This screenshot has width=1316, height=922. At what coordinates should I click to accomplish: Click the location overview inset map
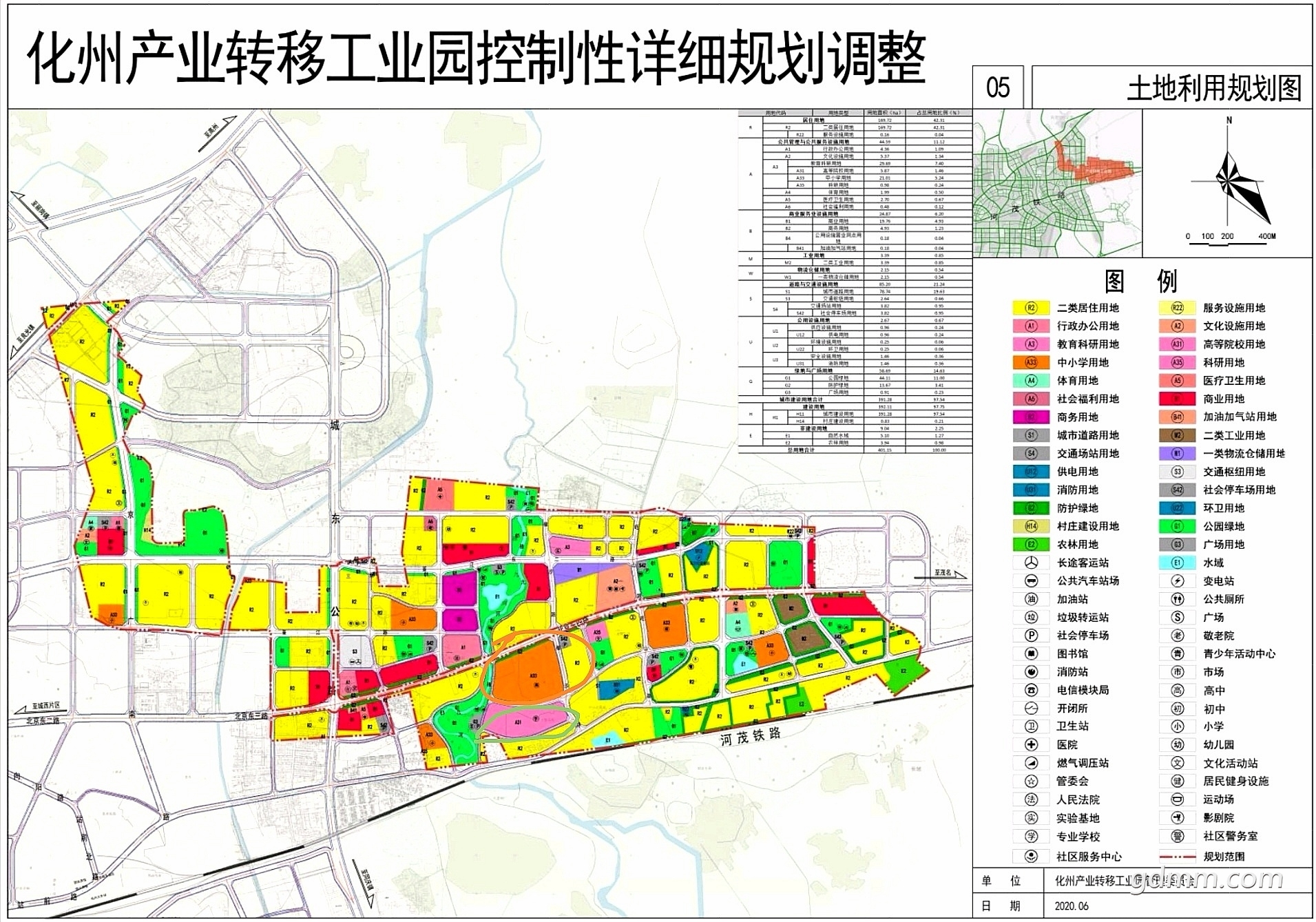pos(1057,184)
